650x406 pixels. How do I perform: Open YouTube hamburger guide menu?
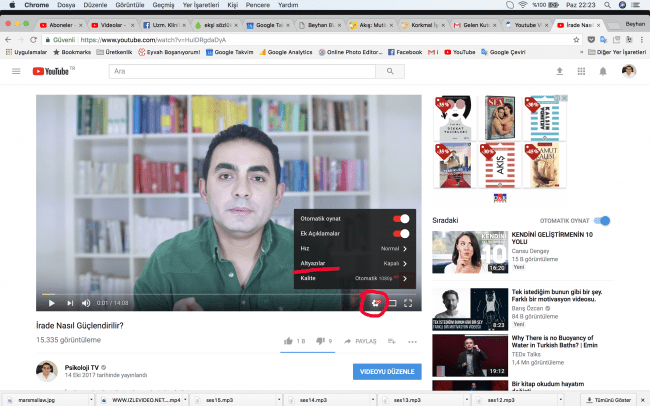(x=16, y=71)
